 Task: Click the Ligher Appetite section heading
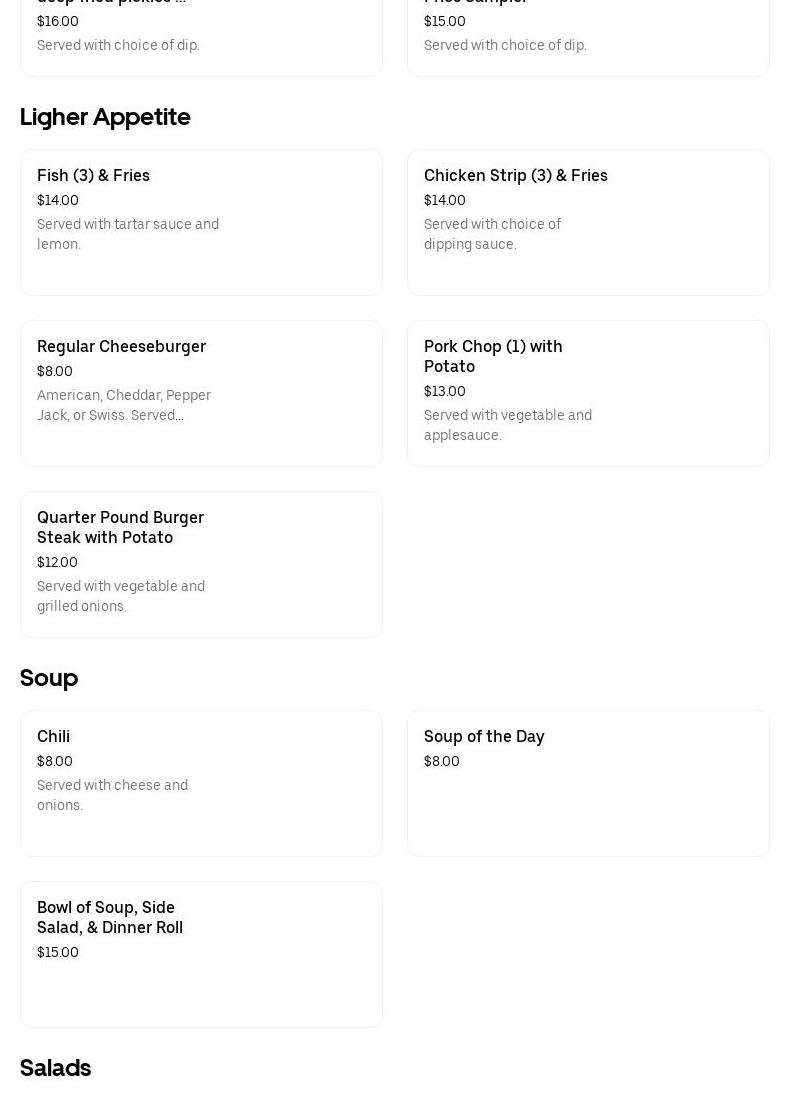pyautogui.click(x=105, y=117)
